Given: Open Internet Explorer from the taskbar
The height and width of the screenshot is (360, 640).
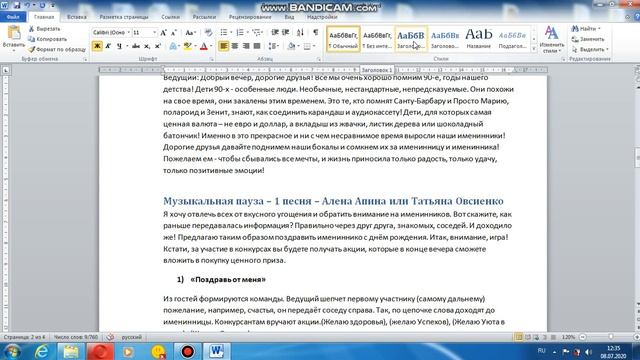Looking at the screenshot, I should coord(42,351).
